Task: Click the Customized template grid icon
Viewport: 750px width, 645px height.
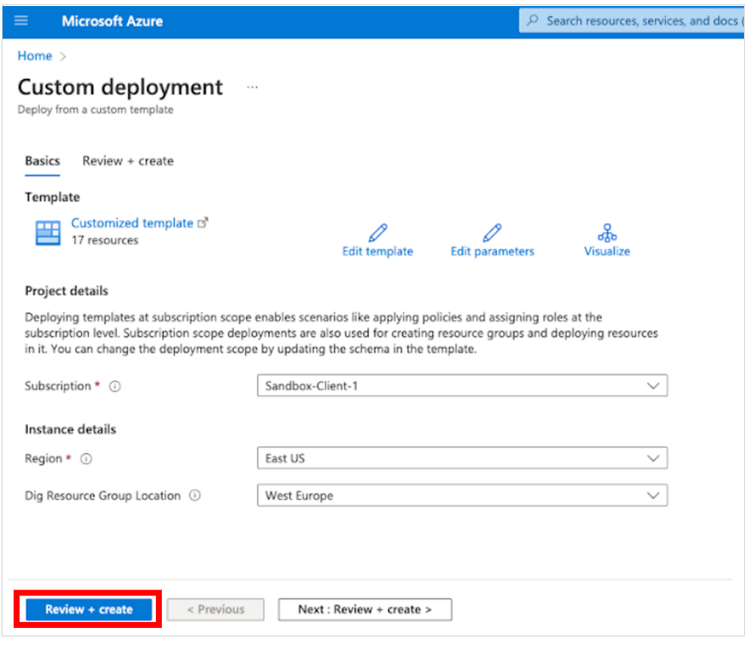Action: pyautogui.click(x=48, y=233)
